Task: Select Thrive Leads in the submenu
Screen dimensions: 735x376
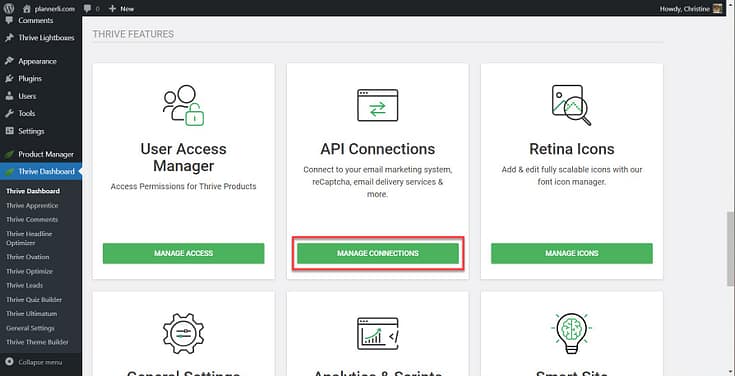Action: pos(24,285)
